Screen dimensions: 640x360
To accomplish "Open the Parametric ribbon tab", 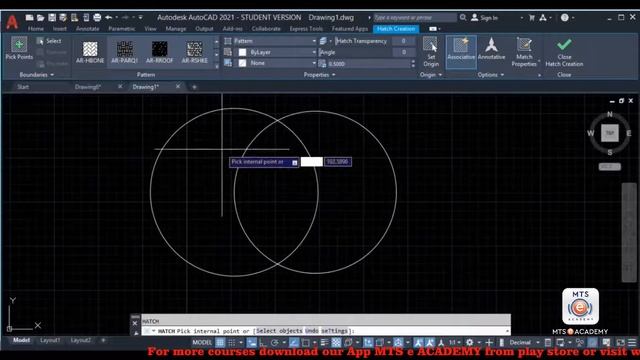I will click(x=122, y=29).
